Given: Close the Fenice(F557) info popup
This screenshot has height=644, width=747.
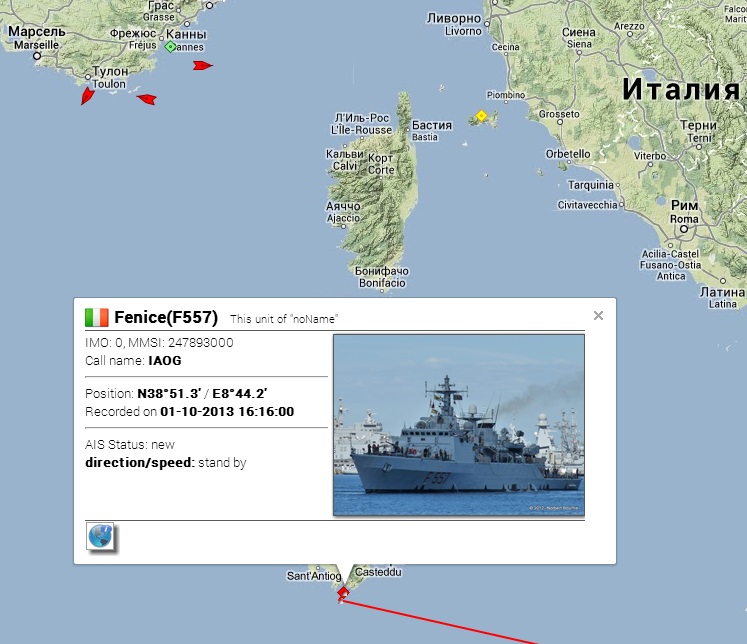Looking at the screenshot, I should pos(598,315).
